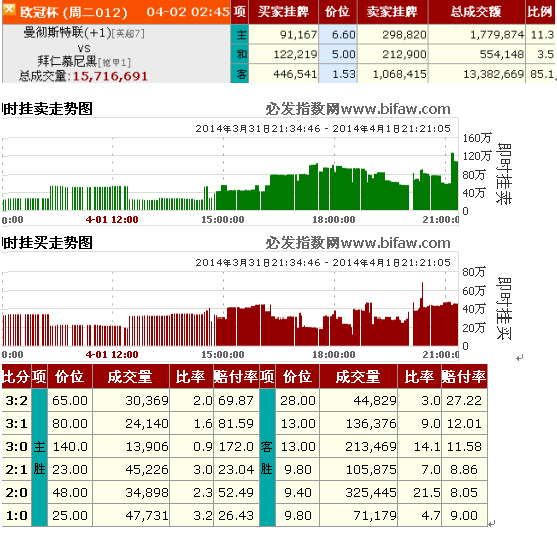Click the 和 row label cell

click(240, 54)
